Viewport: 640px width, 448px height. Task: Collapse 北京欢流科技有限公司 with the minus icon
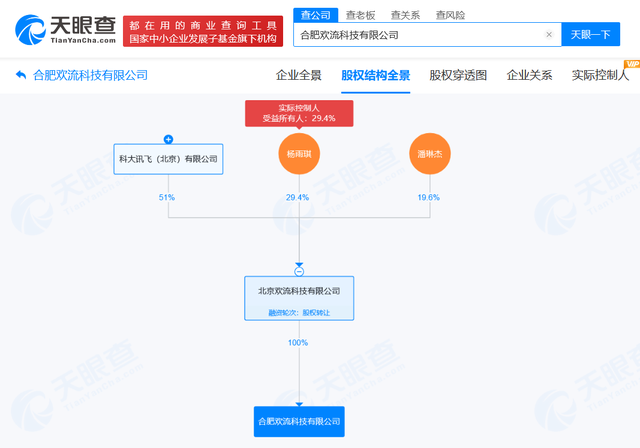pyautogui.click(x=299, y=272)
